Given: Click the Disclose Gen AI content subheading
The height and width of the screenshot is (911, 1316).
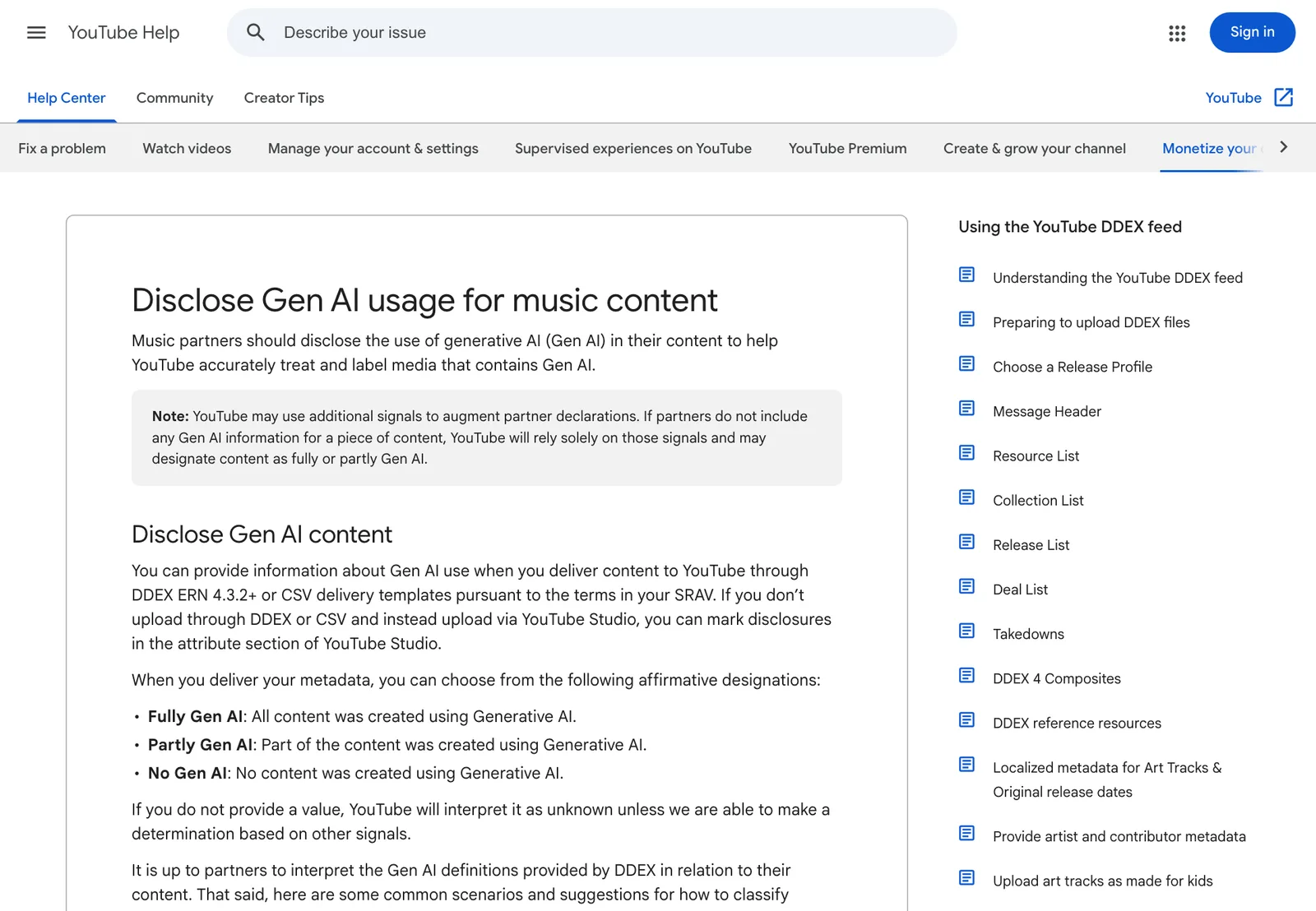Looking at the screenshot, I should click(x=262, y=534).
